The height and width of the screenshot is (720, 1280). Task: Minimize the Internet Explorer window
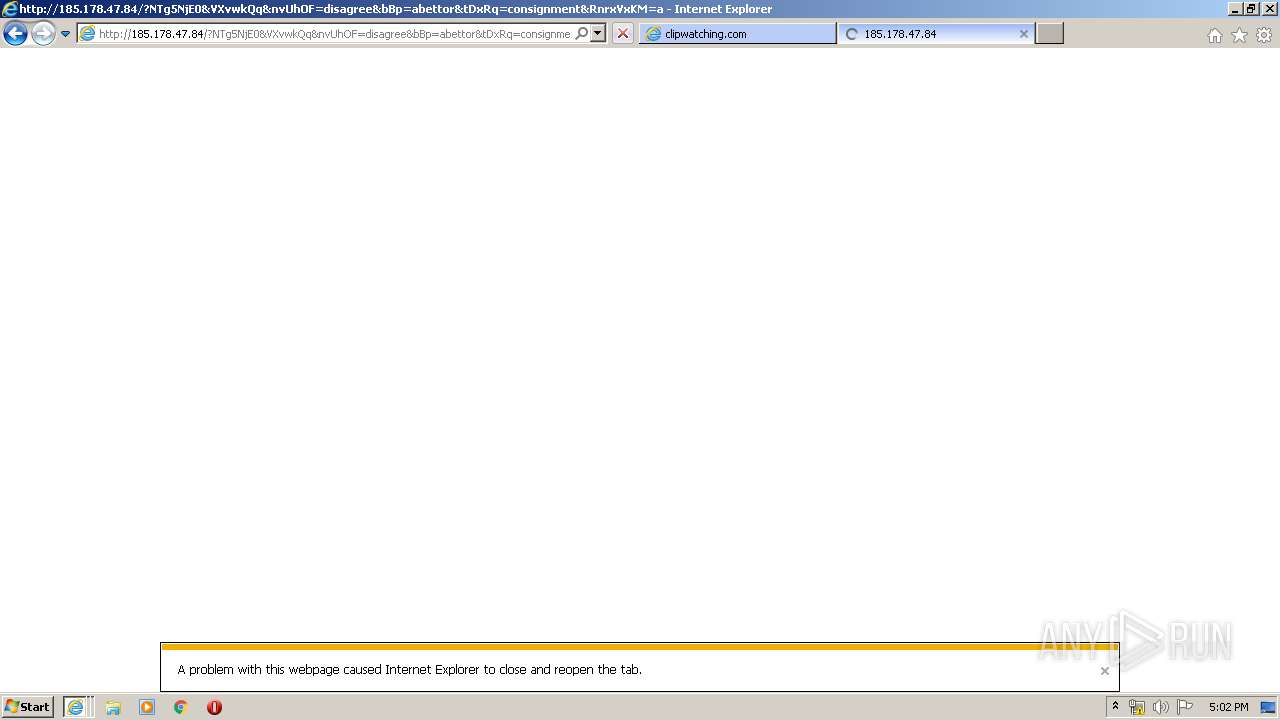(1235, 9)
